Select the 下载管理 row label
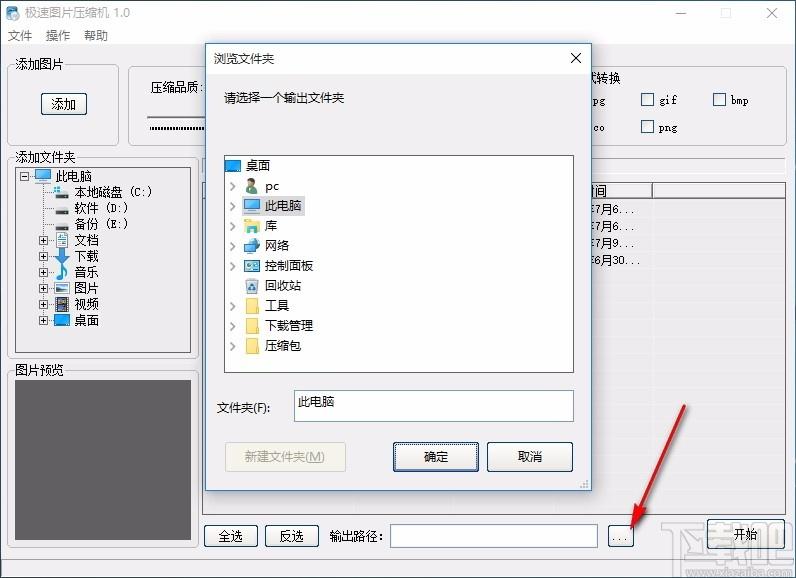Screen dimensions: 796x578 [289, 325]
